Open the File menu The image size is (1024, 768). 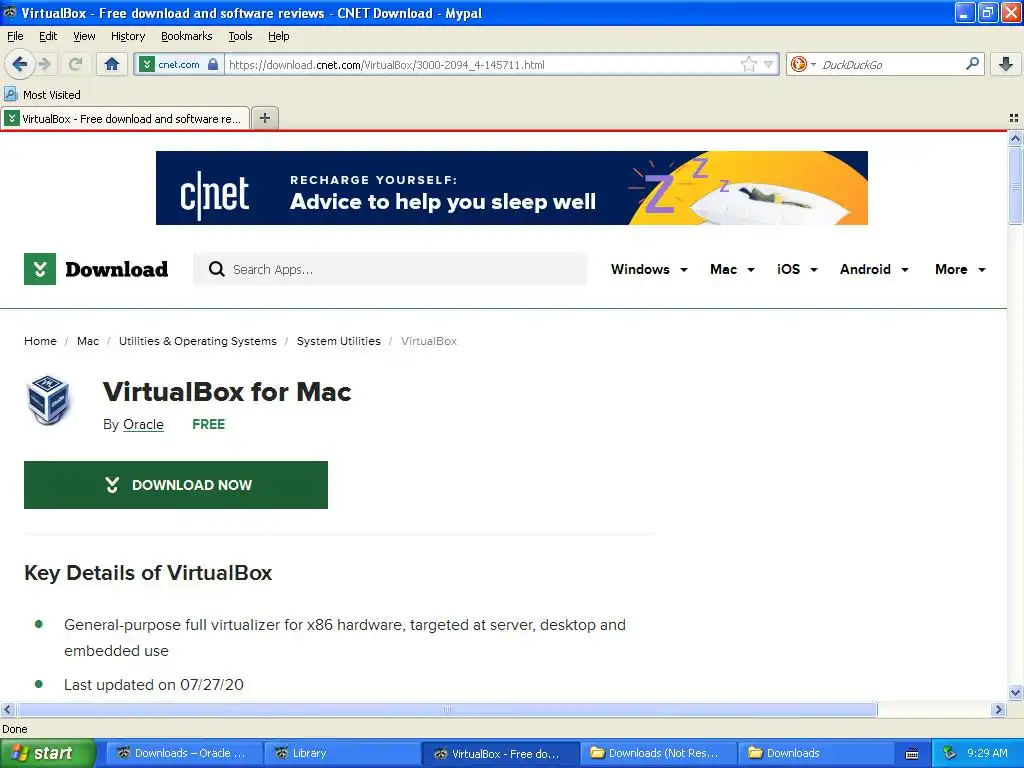[15, 36]
